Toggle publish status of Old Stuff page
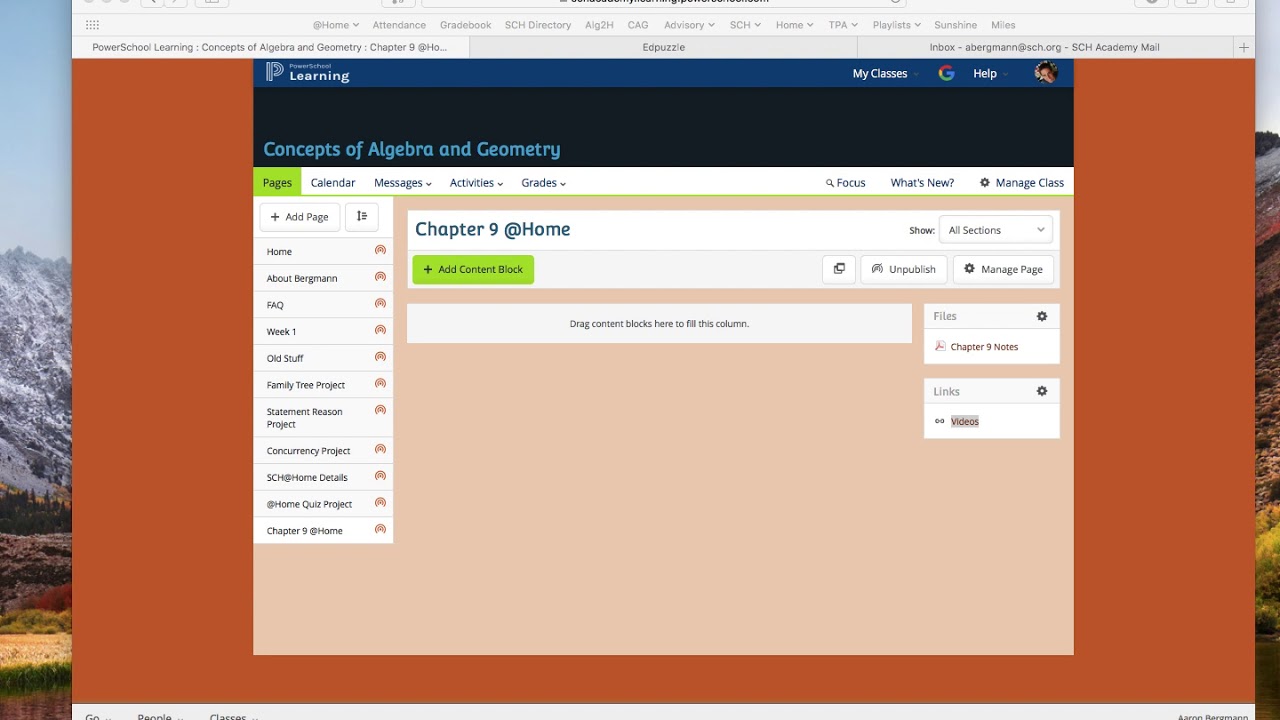Viewport: 1280px width, 720px height. (x=380, y=357)
